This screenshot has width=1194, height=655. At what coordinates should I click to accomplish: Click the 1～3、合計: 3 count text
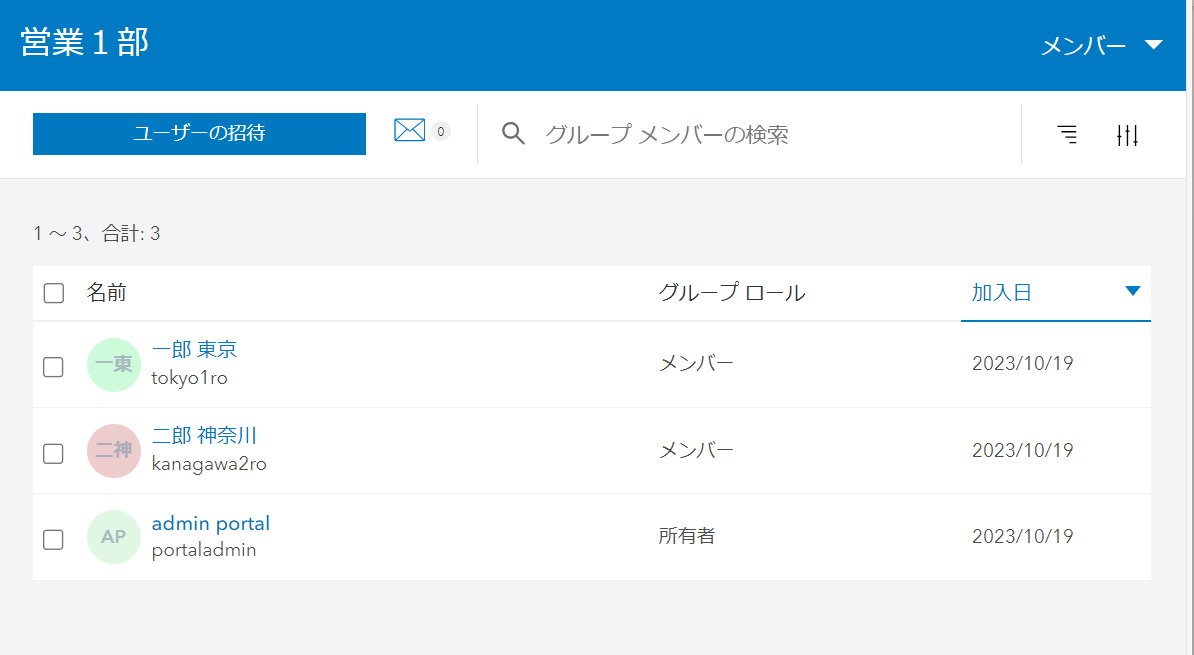coord(97,233)
